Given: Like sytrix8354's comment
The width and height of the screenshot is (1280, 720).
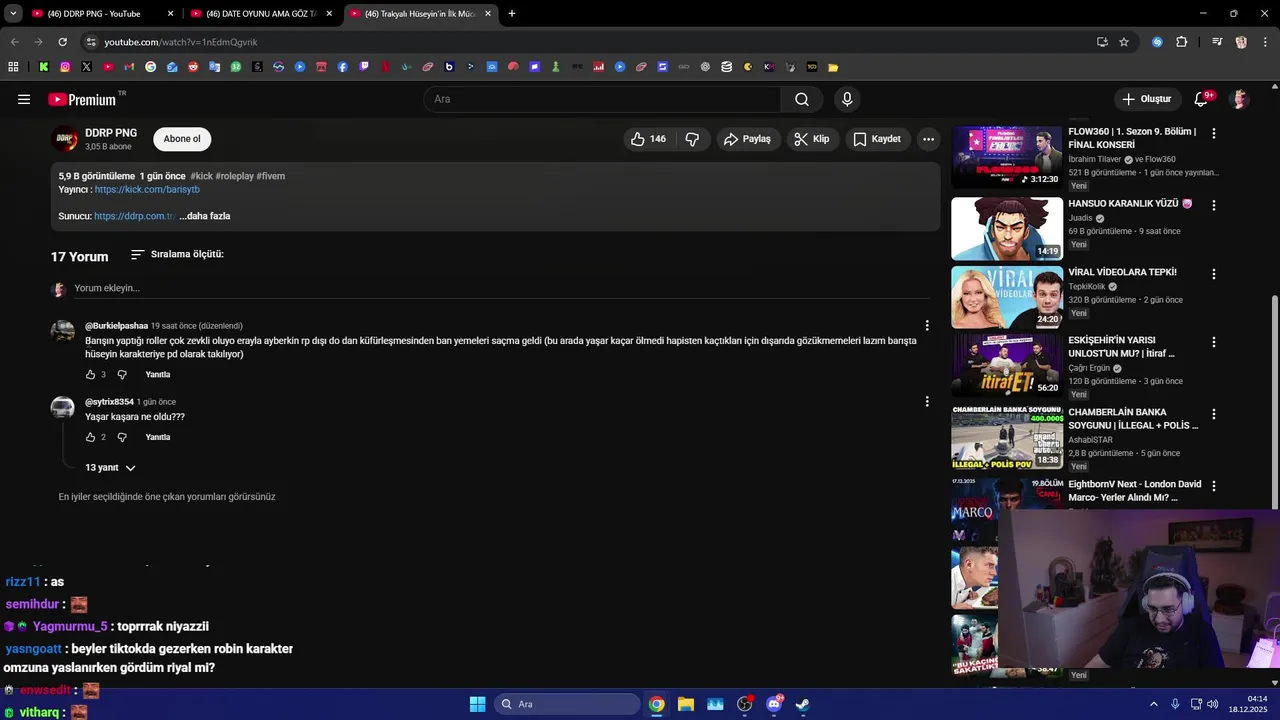Looking at the screenshot, I should [x=90, y=438].
